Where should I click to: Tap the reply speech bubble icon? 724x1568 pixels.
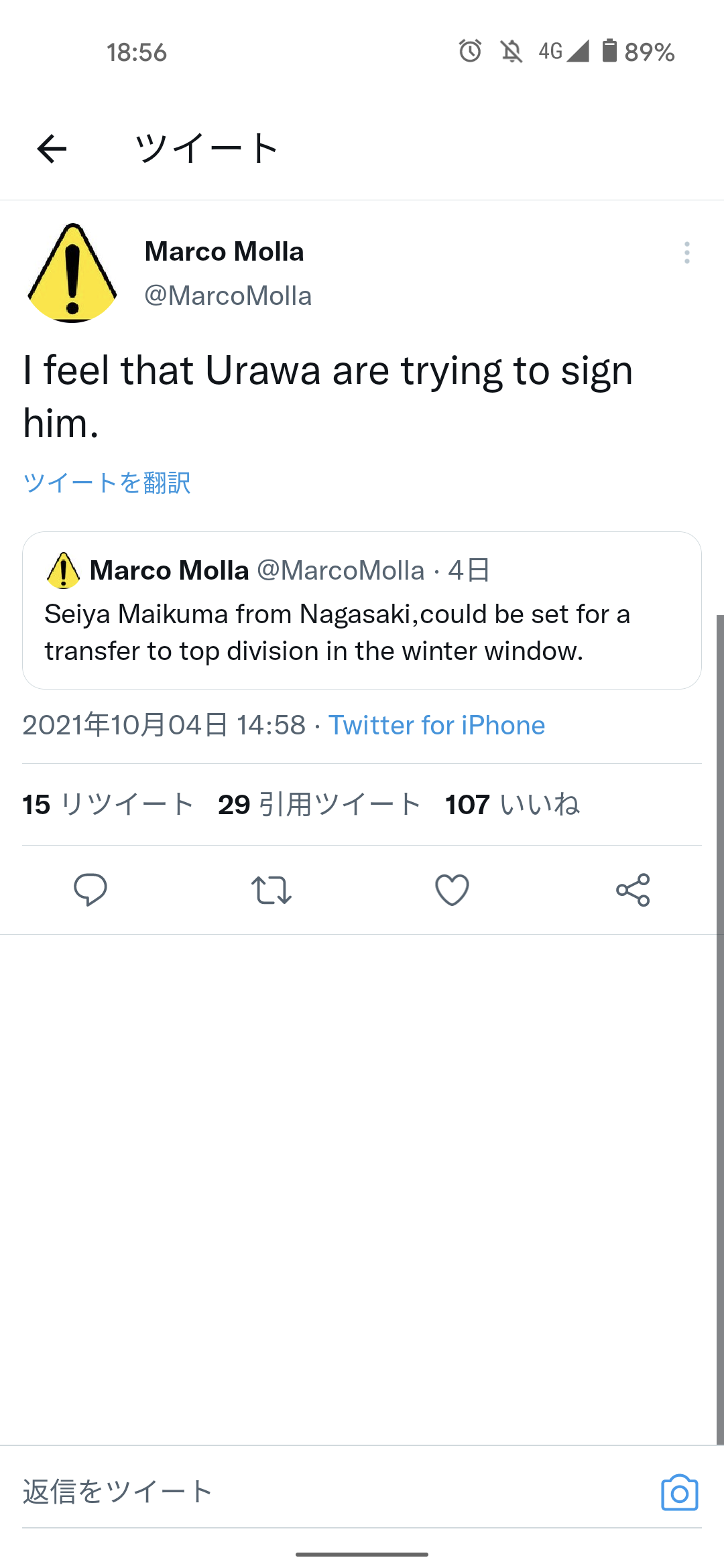90,890
